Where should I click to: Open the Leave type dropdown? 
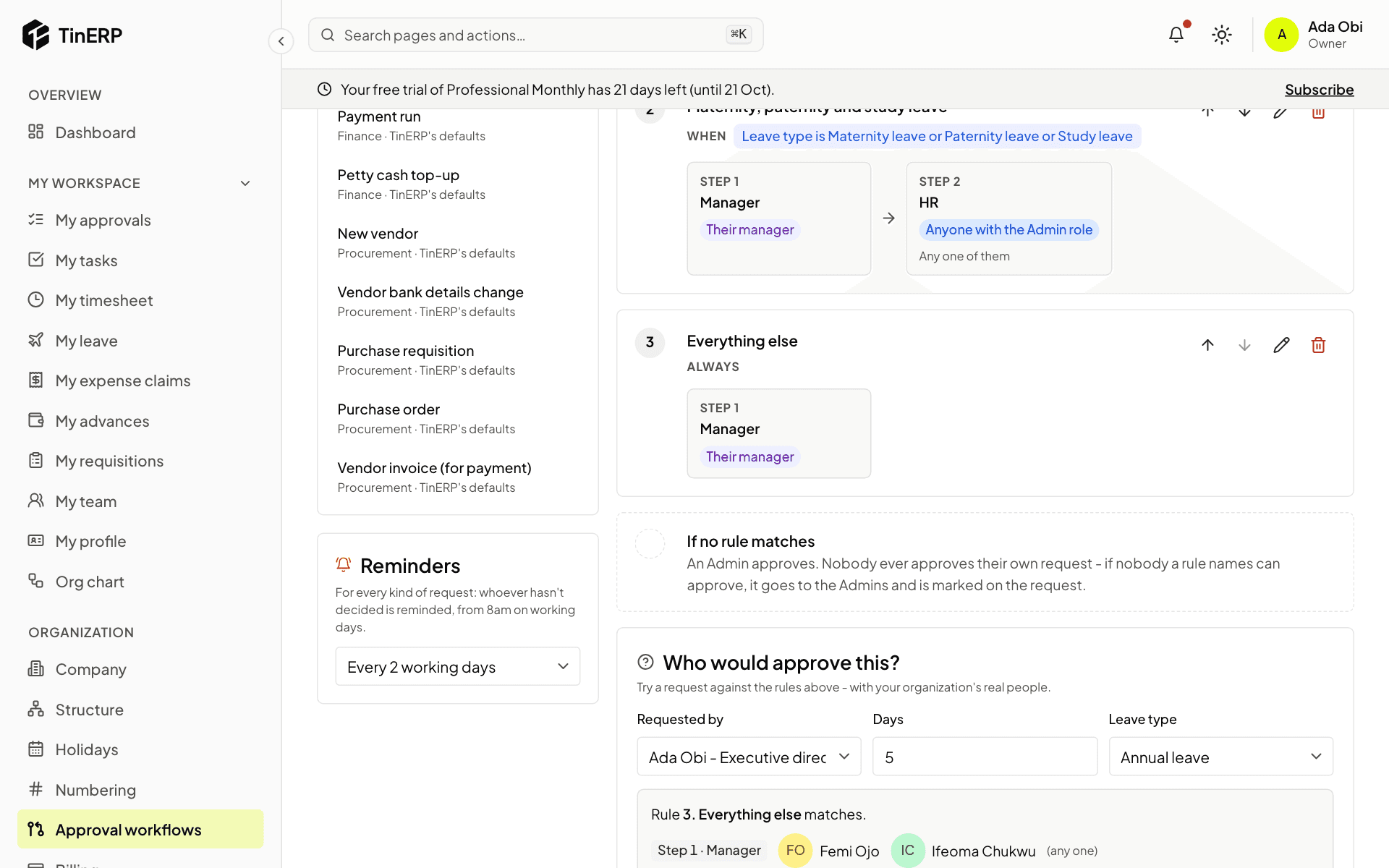tap(1220, 757)
